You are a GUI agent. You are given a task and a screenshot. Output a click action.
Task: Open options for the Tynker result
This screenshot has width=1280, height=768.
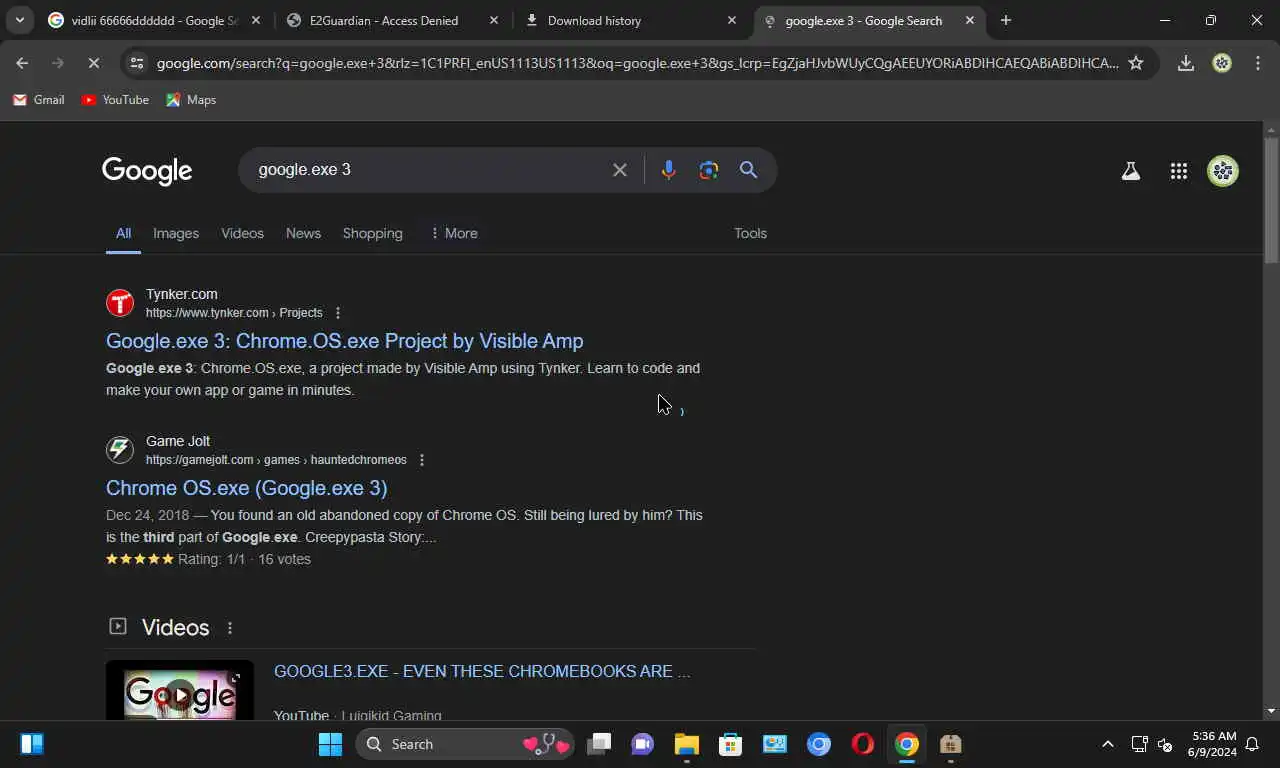pyautogui.click(x=338, y=313)
